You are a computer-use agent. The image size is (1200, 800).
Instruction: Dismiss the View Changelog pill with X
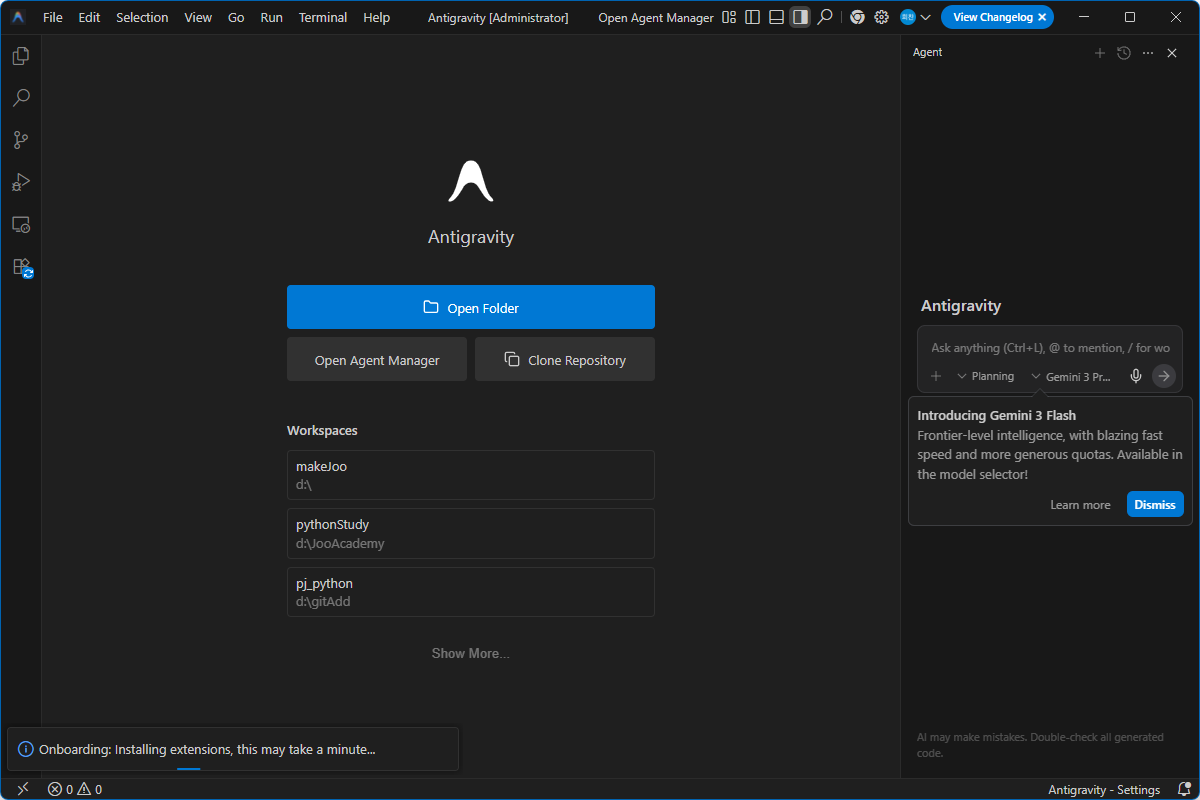[1041, 17]
